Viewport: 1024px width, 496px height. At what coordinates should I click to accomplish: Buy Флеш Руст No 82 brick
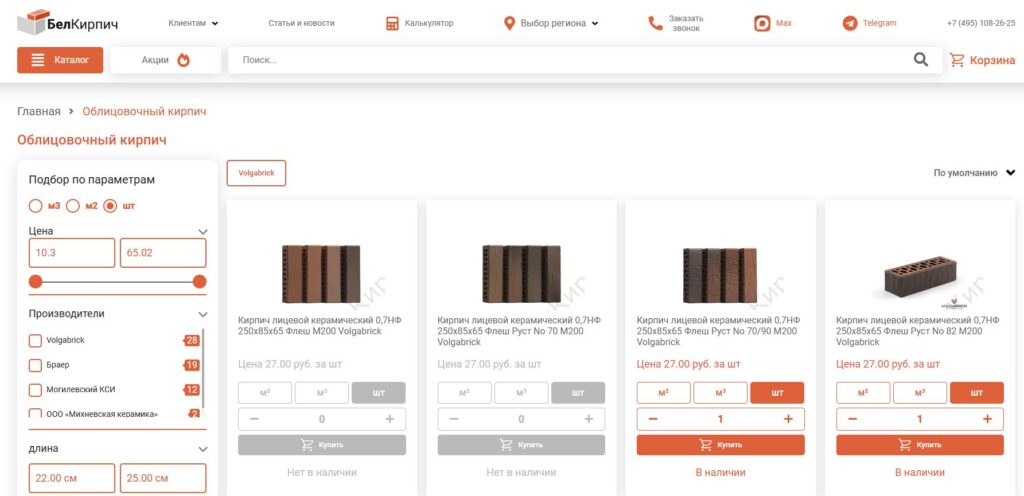coord(920,445)
